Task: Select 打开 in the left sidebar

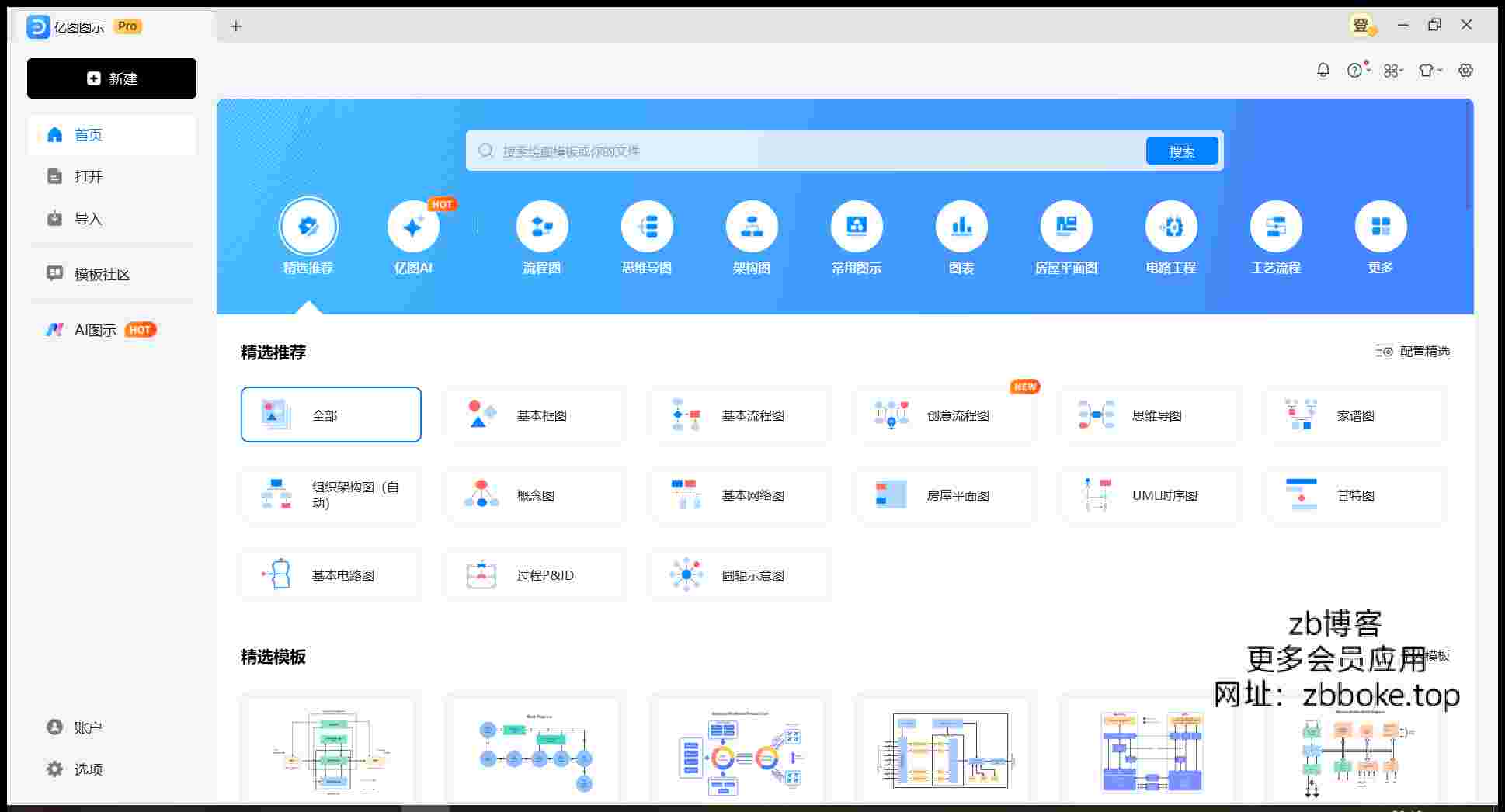Action: [112, 176]
